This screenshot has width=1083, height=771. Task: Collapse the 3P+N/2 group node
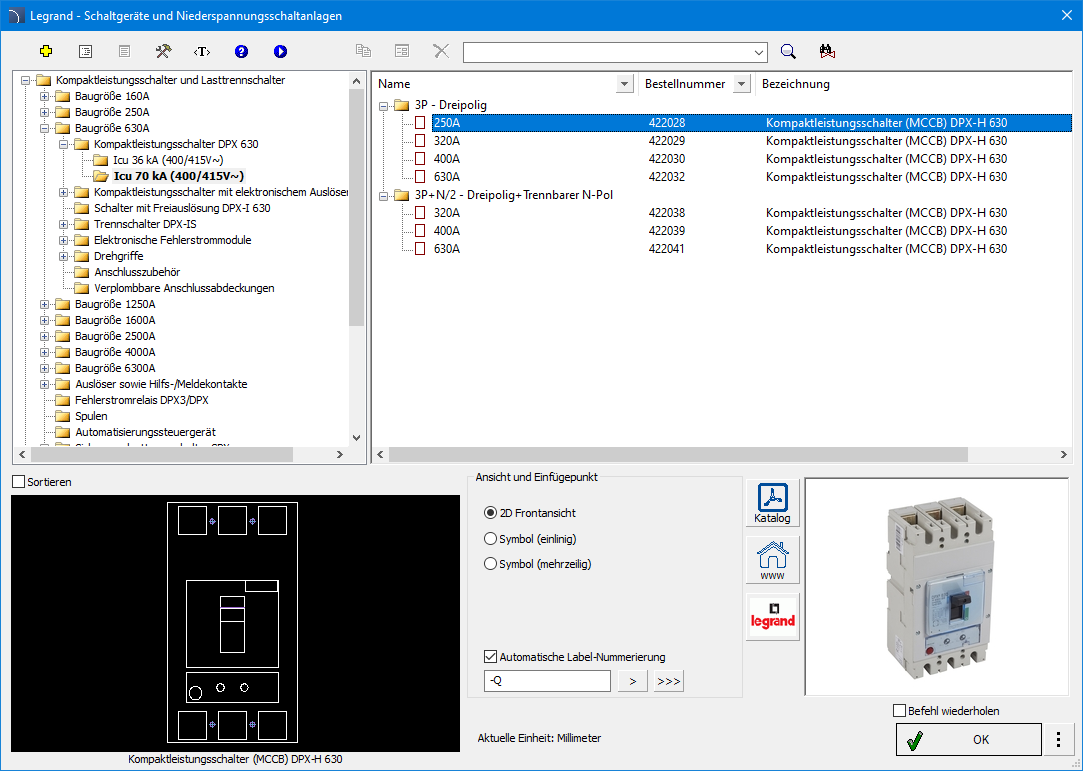click(383, 196)
